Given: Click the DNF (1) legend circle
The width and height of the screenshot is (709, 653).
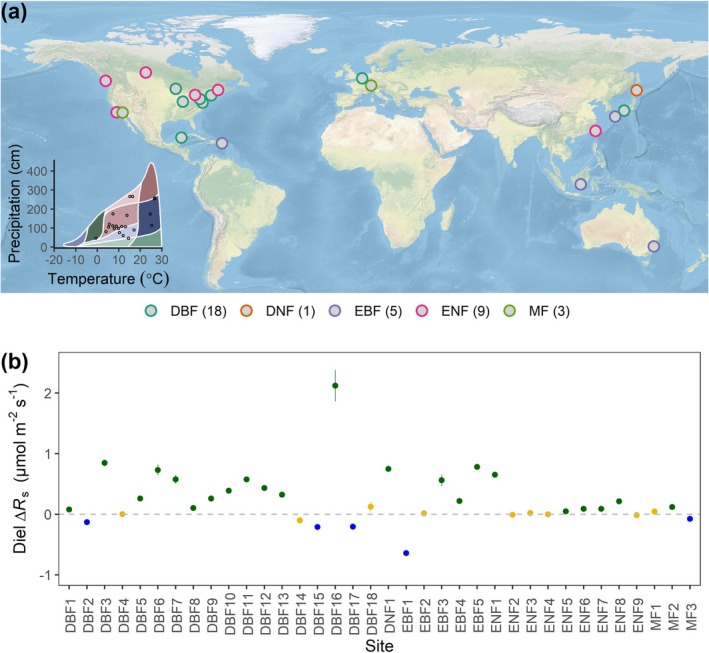Looking at the screenshot, I should point(246,311).
